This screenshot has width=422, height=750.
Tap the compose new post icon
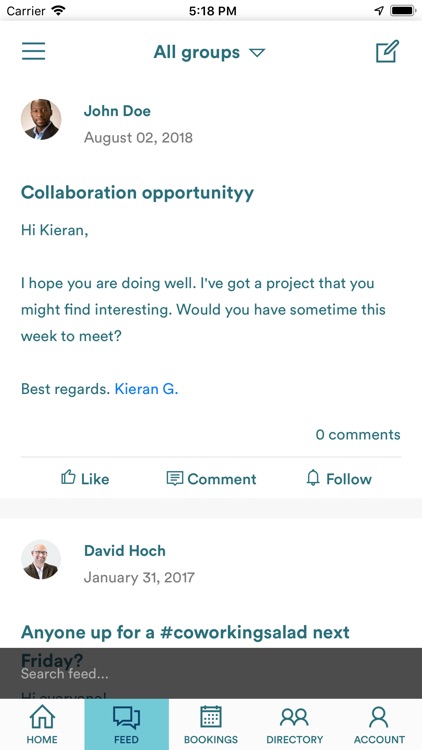pos(387,52)
